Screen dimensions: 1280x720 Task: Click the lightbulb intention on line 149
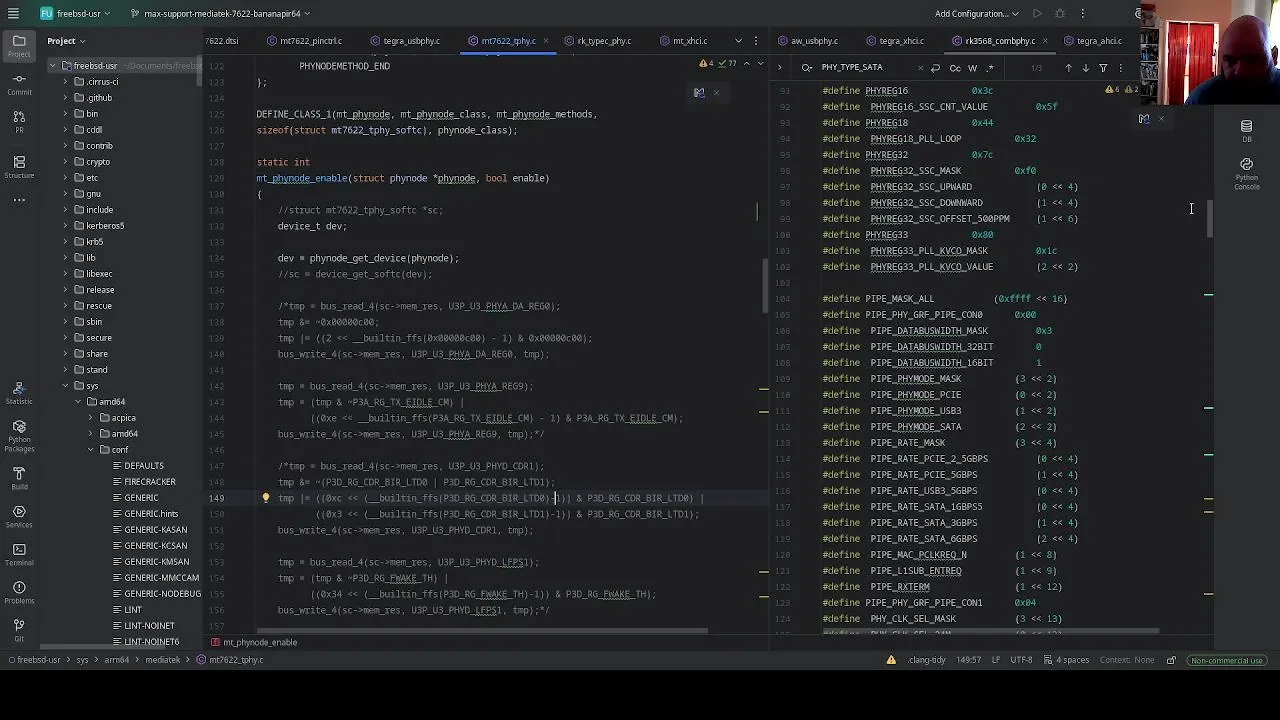266,498
